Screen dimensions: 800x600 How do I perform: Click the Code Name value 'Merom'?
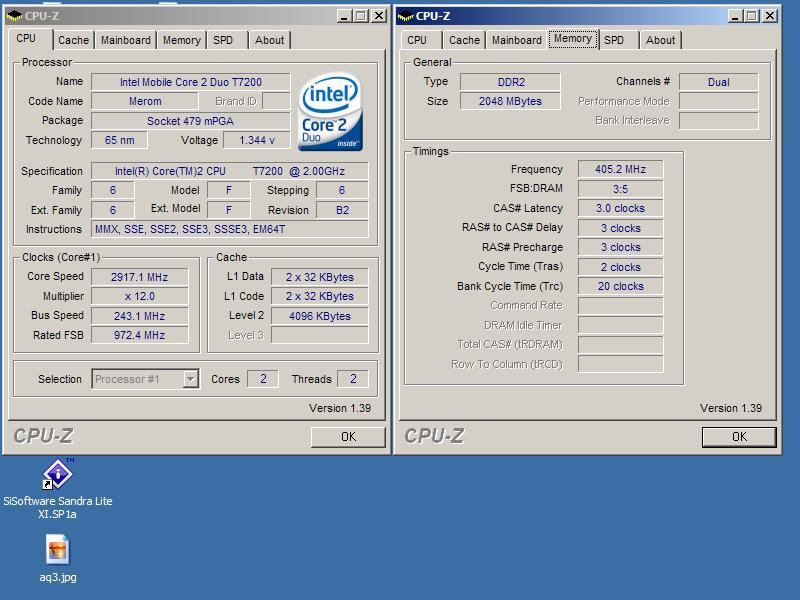(x=145, y=101)
